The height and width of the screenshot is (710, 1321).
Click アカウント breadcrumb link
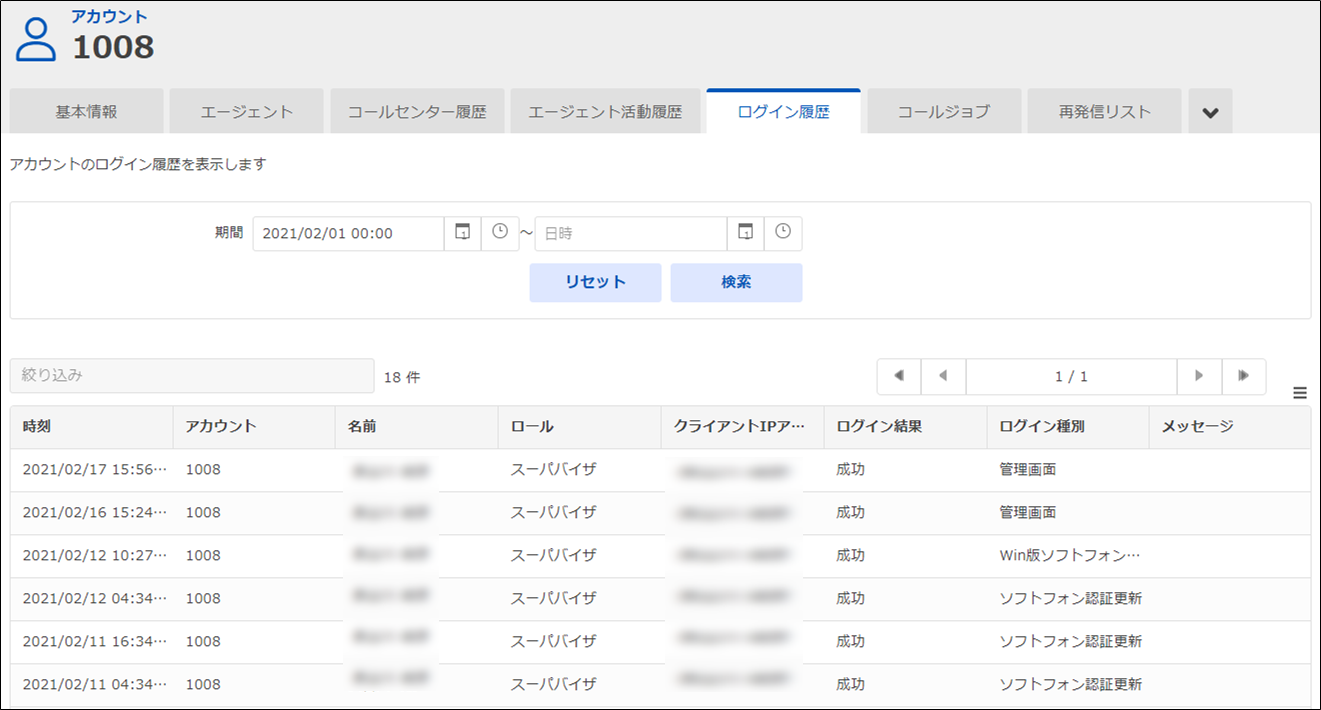click(x=109, y=16)
